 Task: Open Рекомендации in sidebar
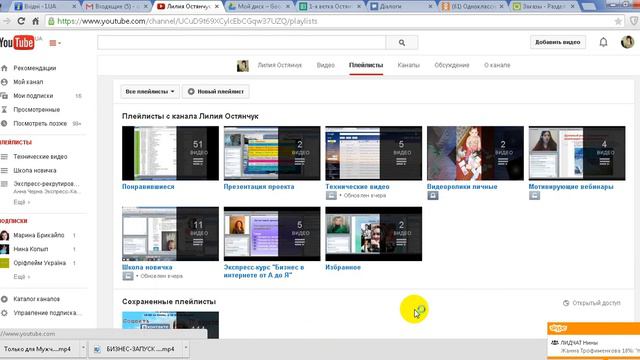tap(34, 68)
